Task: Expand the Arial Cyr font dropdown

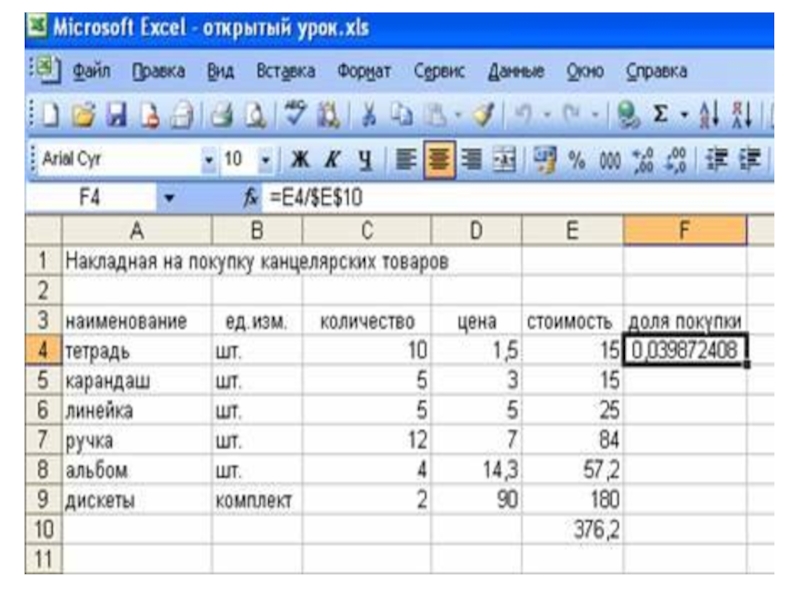Action: click(208, 160)
